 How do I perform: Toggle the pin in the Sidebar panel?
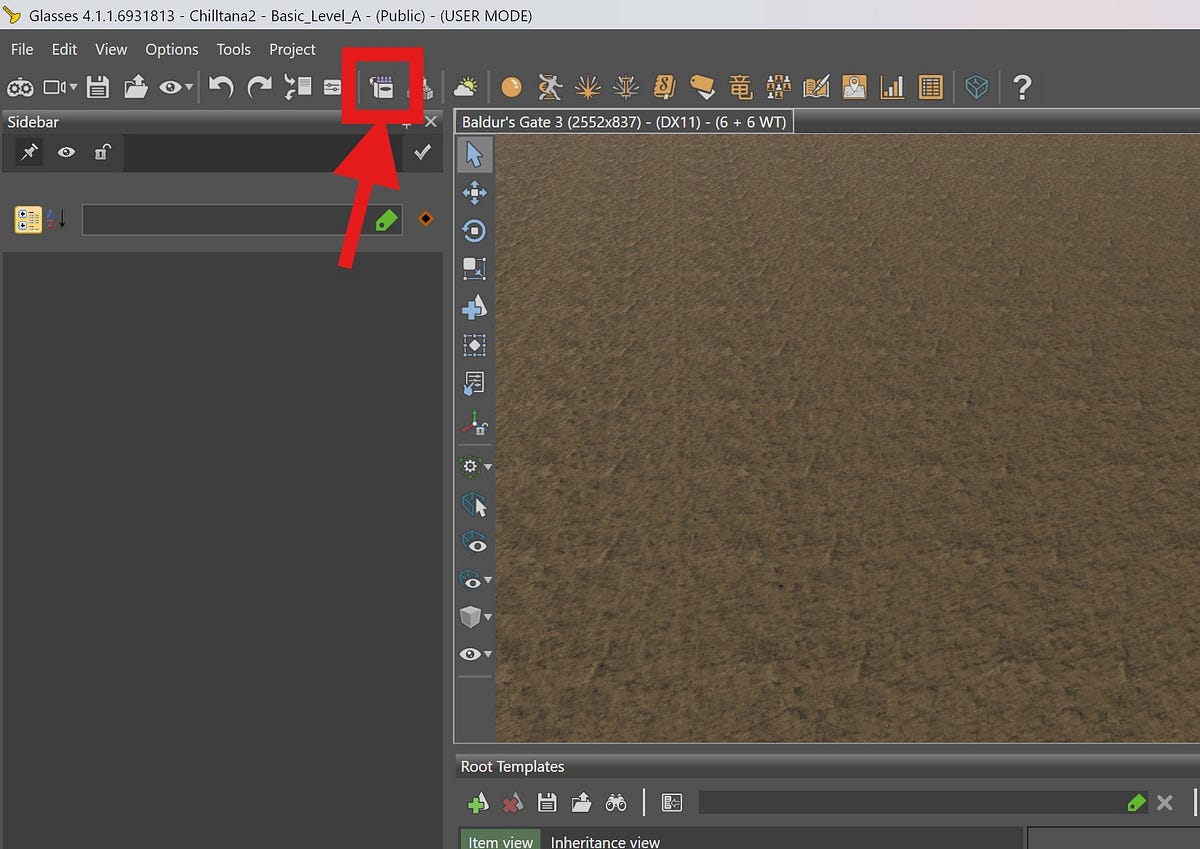click(27, 152)
